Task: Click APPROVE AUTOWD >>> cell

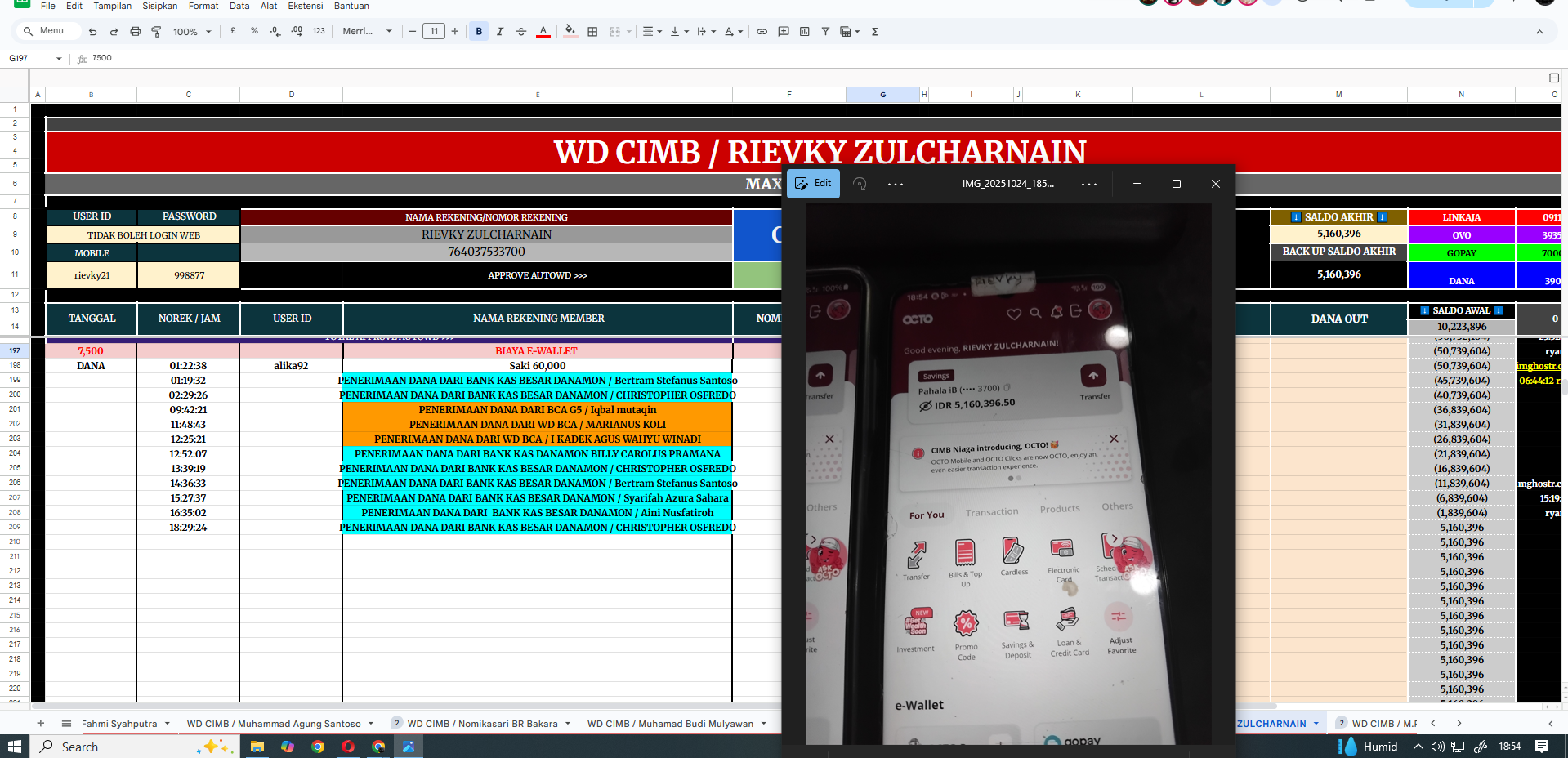Action: tap(538, 275)
